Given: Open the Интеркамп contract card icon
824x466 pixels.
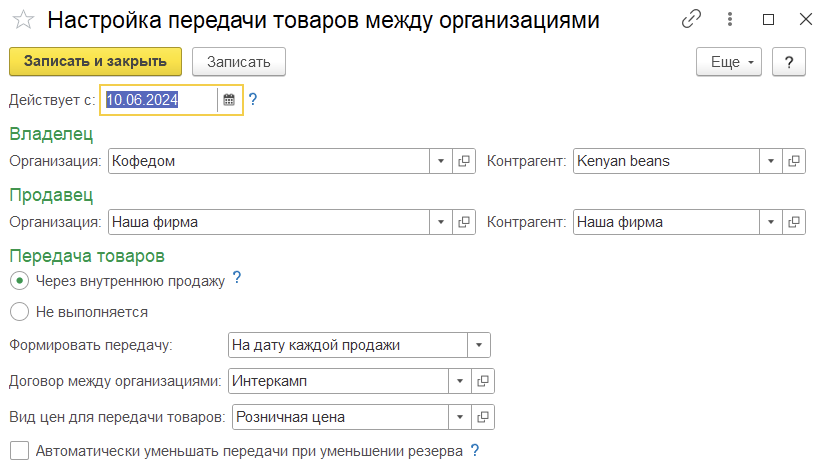Looking at the screenshot, I should pos(482,381).
